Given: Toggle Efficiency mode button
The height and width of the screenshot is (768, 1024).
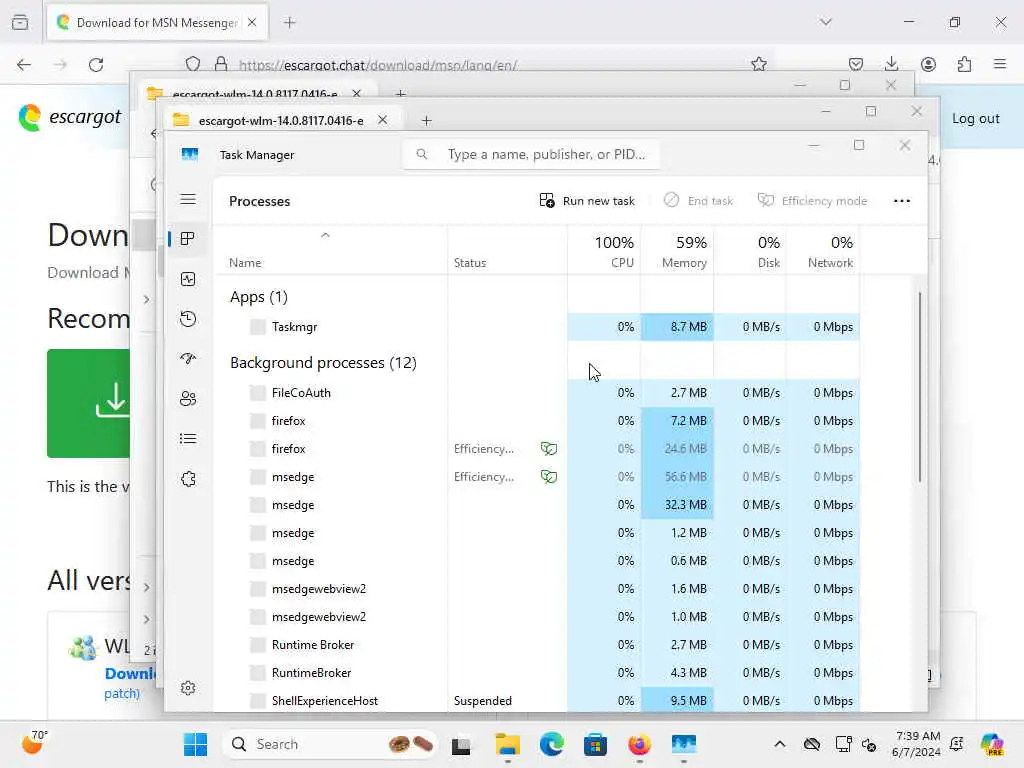Looking at the screenshot, I should pos(812,200).
